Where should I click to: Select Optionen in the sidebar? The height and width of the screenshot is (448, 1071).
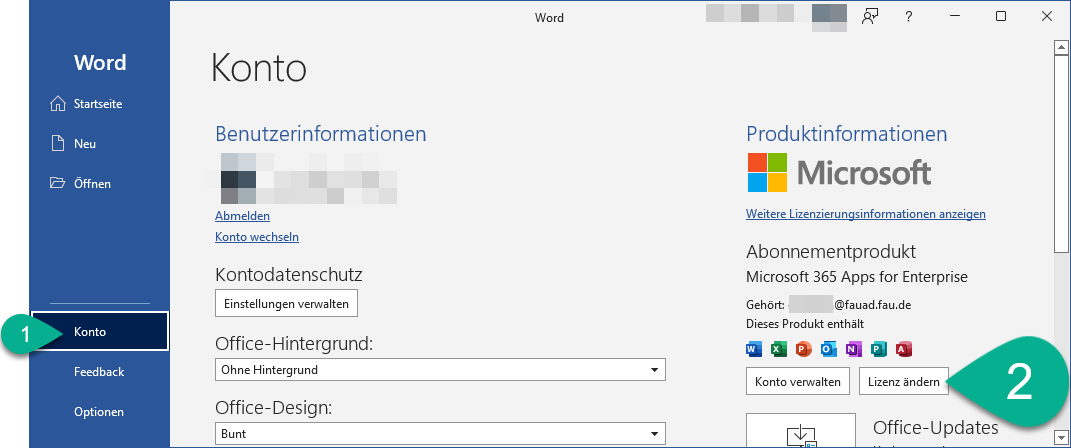click(98, 412)
